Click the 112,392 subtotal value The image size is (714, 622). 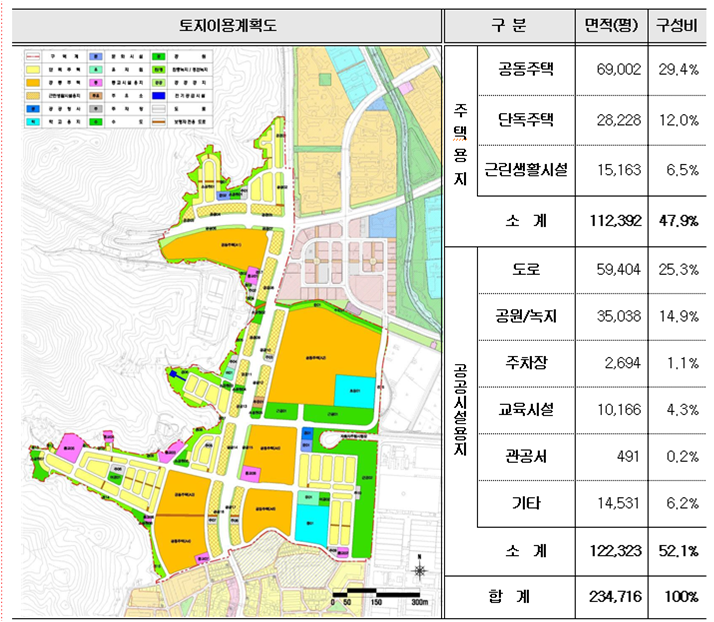tap(616, 221)
